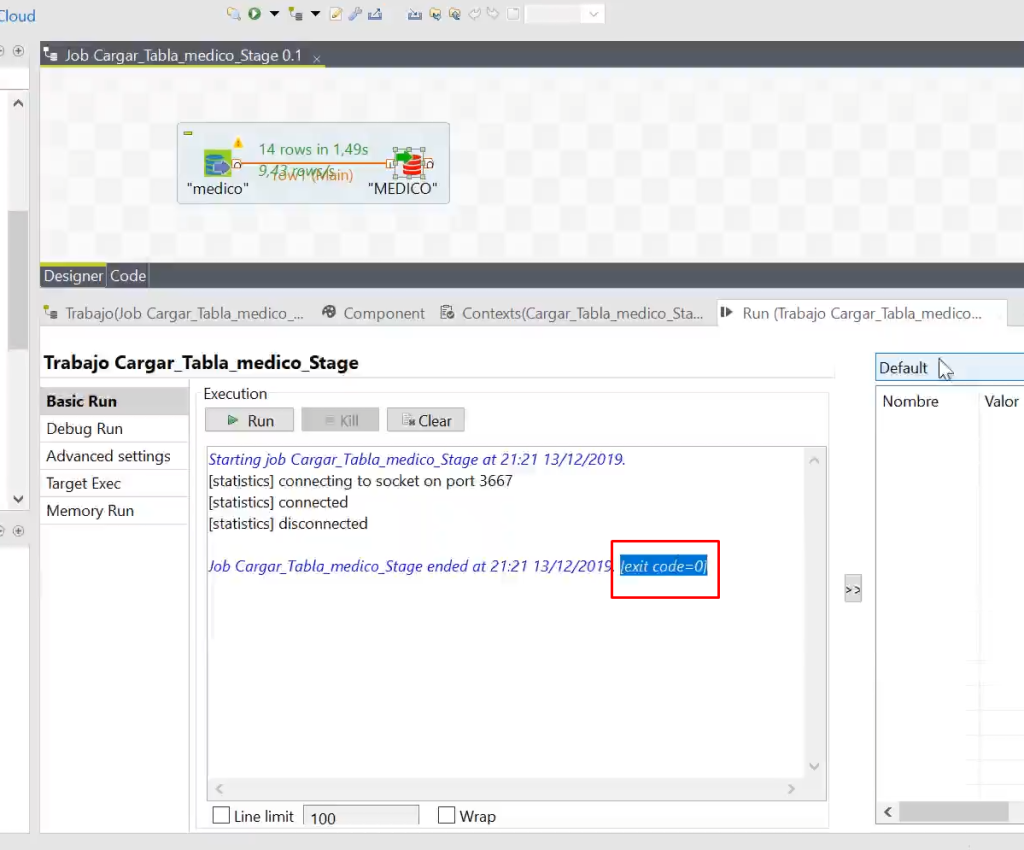Click the job designer tree toolbar icon
1024x850 pixels.
pyautogui.click(x=295, y=14)
